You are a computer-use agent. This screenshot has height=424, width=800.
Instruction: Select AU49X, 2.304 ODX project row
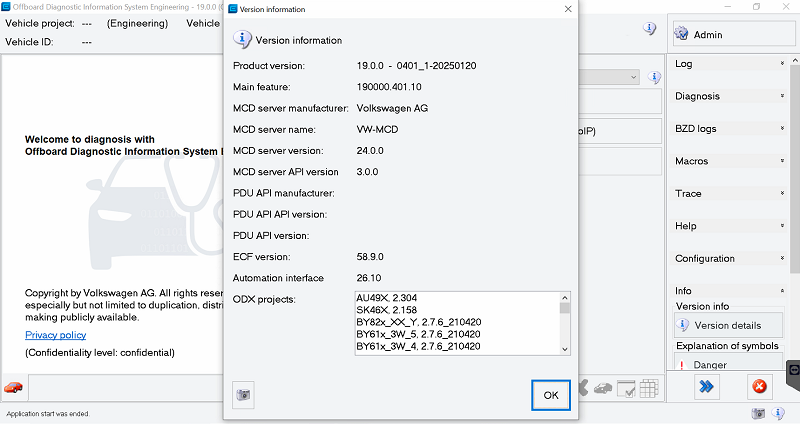386,298
